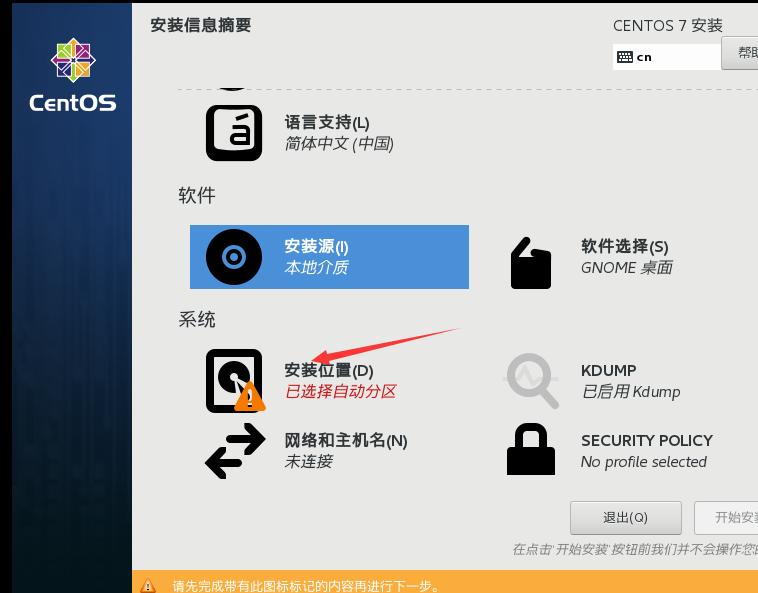758x593 pixels.
Task: Click the text GNOME 桌面
Action: pyautogui.click(x=627, y=268)
